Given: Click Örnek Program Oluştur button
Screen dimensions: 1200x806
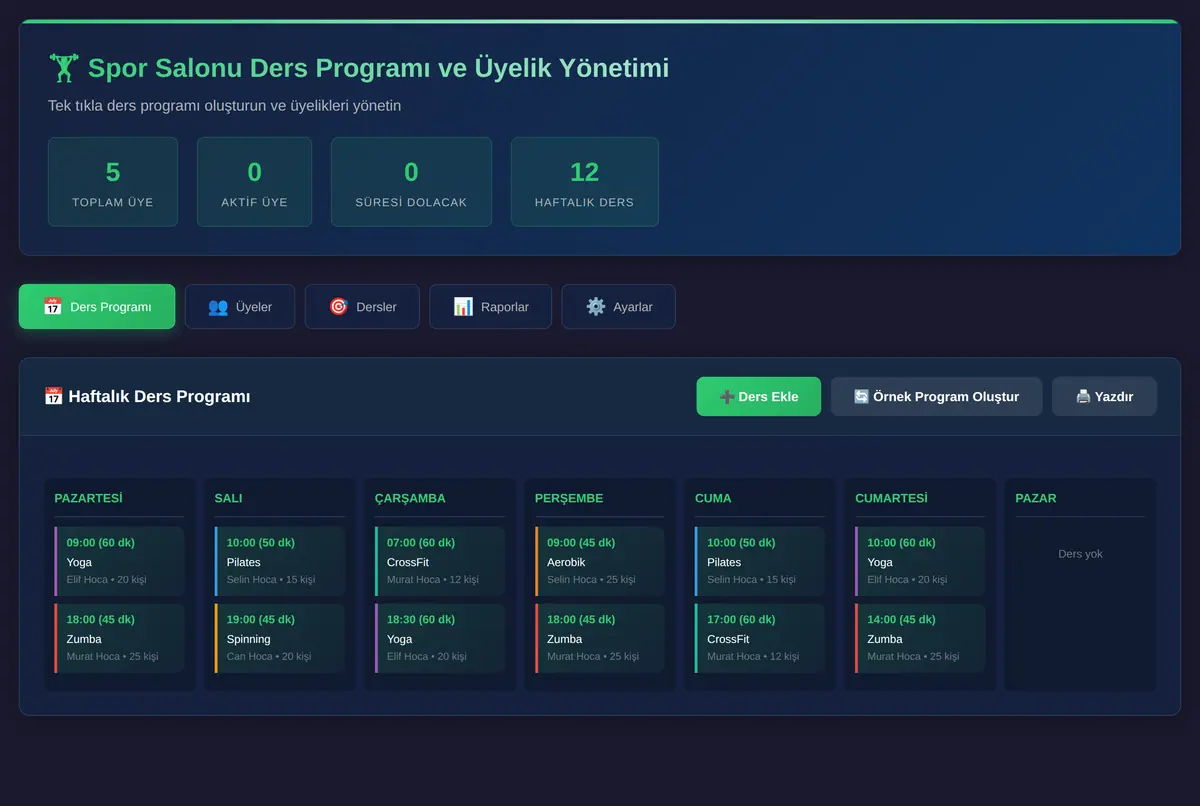Looking at the screenshot, I should [x=936, y=397].
